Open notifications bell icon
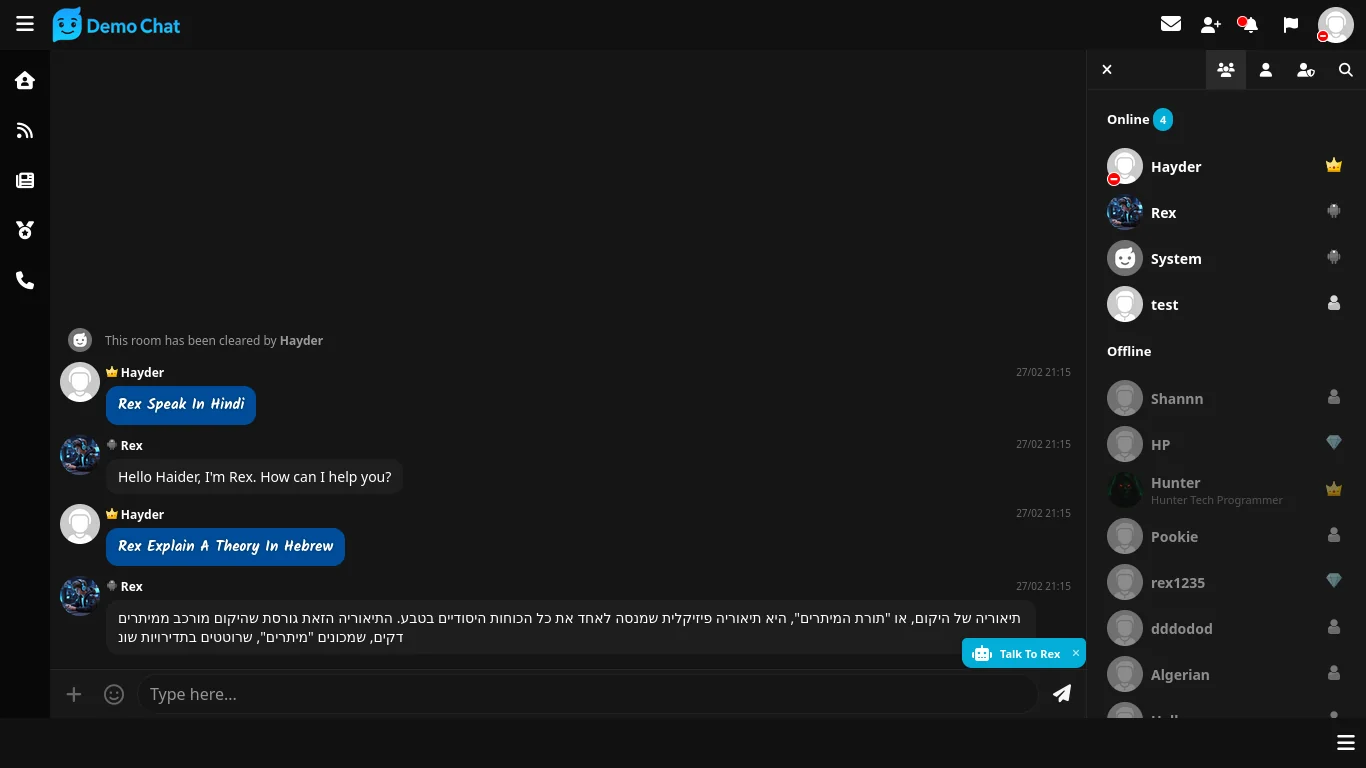The height and width of the screenshot is (768, 1366). 1249,25
